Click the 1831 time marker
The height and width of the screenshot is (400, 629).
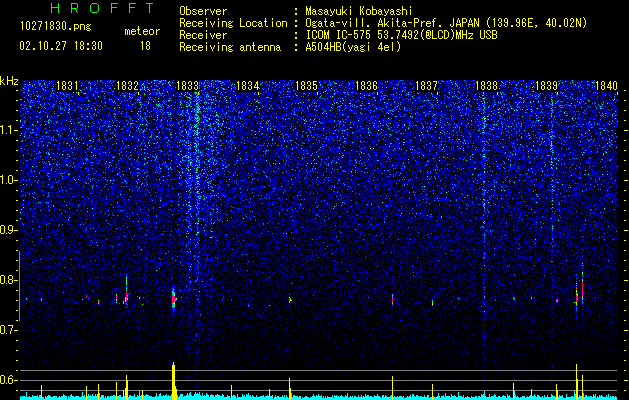[x=67, y=86]
